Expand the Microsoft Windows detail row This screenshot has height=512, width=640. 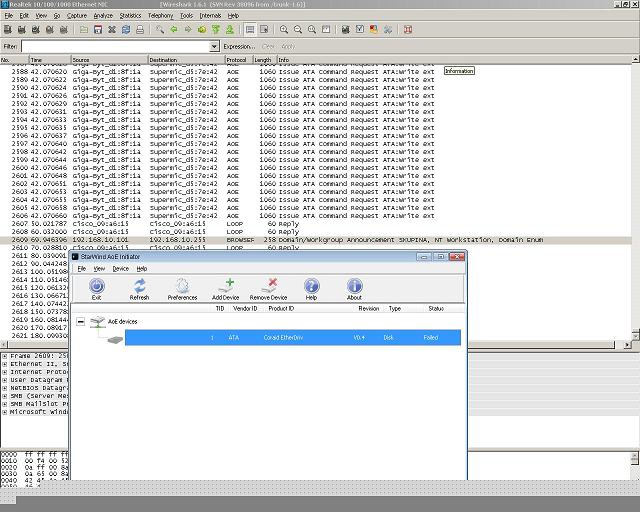(4, 412)
